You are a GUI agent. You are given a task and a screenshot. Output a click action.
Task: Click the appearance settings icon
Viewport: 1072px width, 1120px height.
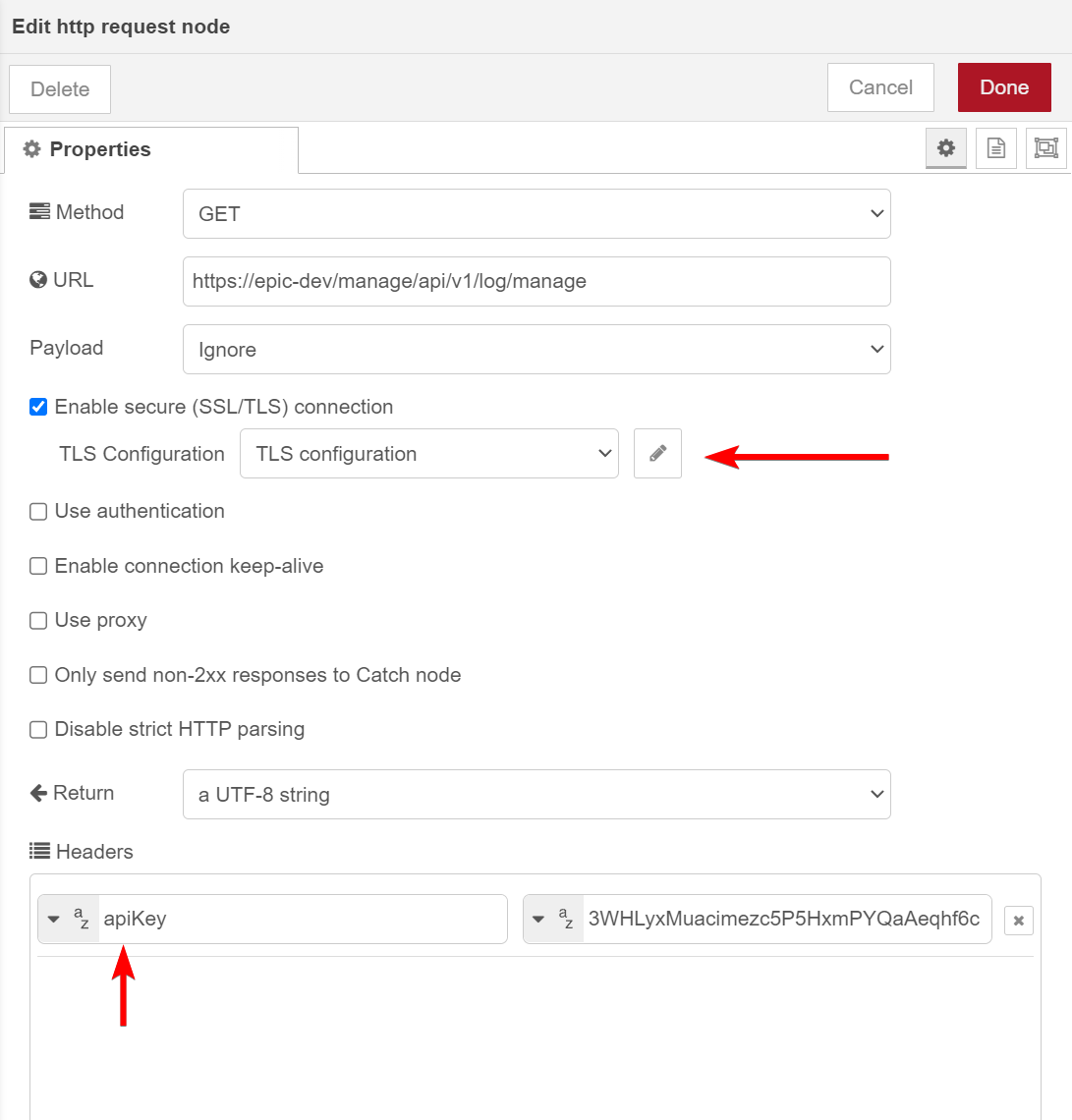pyautogui.click(x=1045, y=147)
